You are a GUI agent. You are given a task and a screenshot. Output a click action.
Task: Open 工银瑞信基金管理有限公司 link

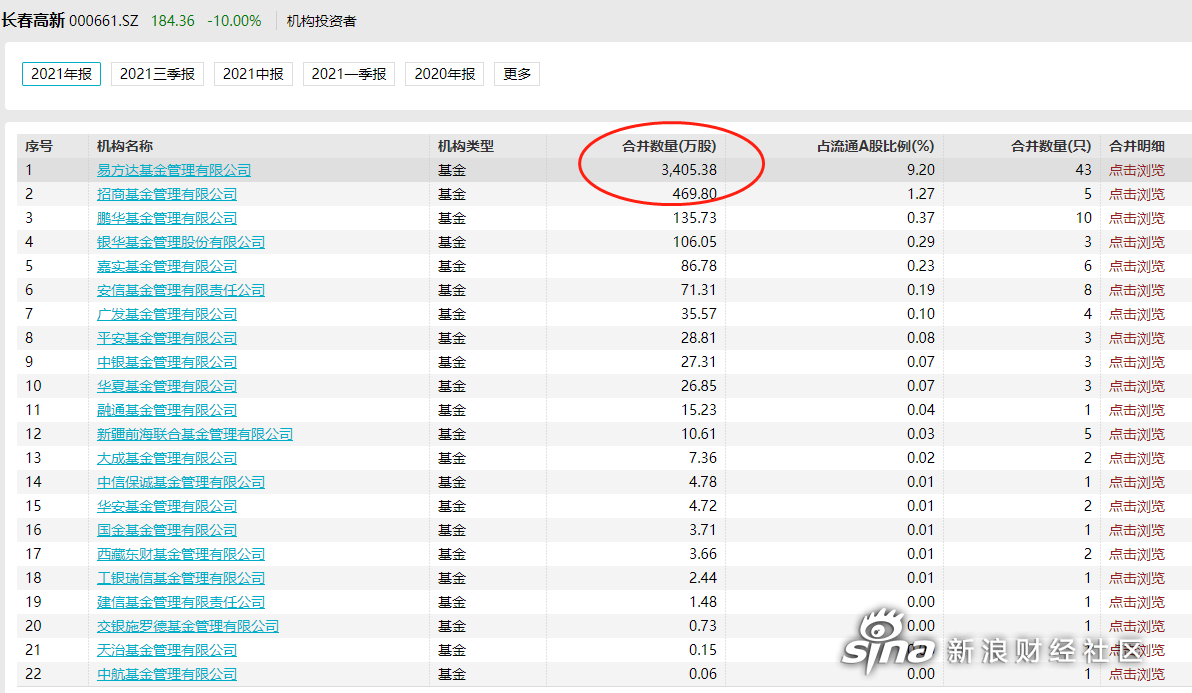coord(181,578)
